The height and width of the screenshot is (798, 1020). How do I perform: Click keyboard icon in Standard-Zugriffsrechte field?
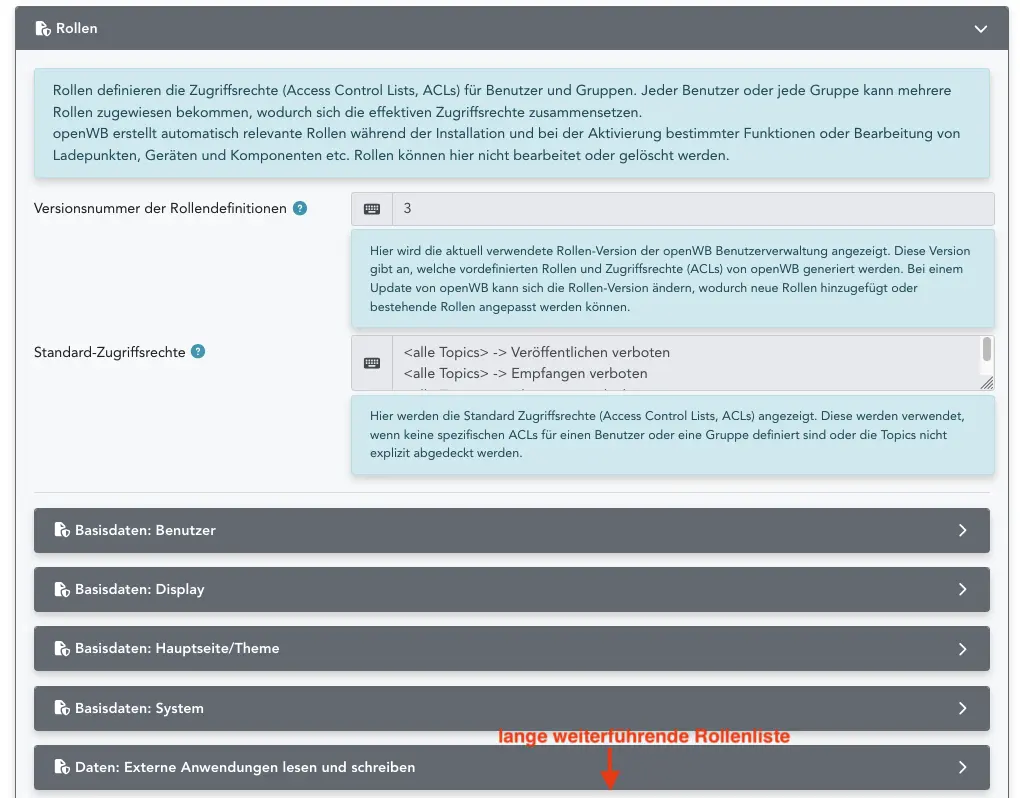pyautogui.click(x=372, y=363)
